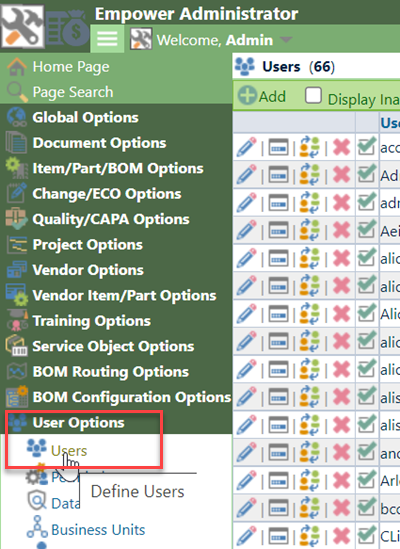Open Page Search in sidebar
Screen dimensions: 400x549
point(73,92)
